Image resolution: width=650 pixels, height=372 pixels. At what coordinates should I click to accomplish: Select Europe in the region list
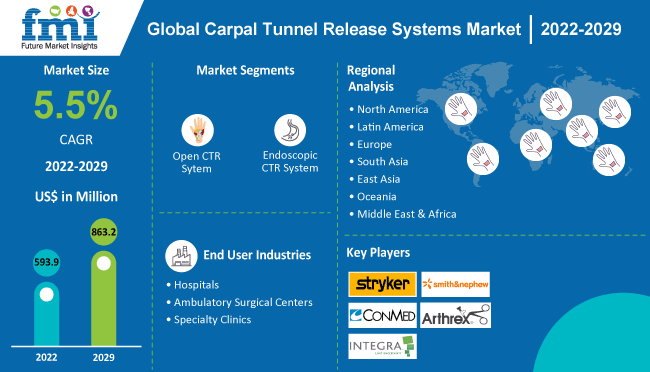tap(374, 144)
